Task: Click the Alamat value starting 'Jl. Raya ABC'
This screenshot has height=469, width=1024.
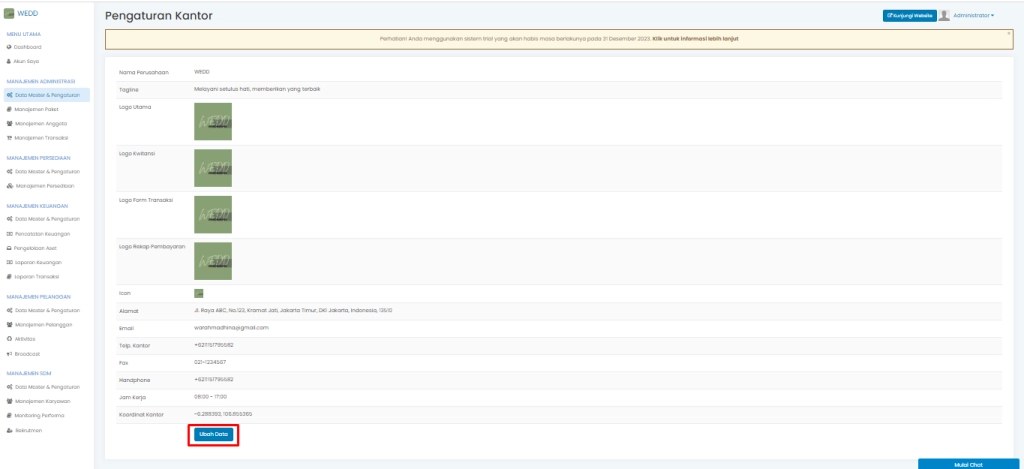Action: coord(293,310)
